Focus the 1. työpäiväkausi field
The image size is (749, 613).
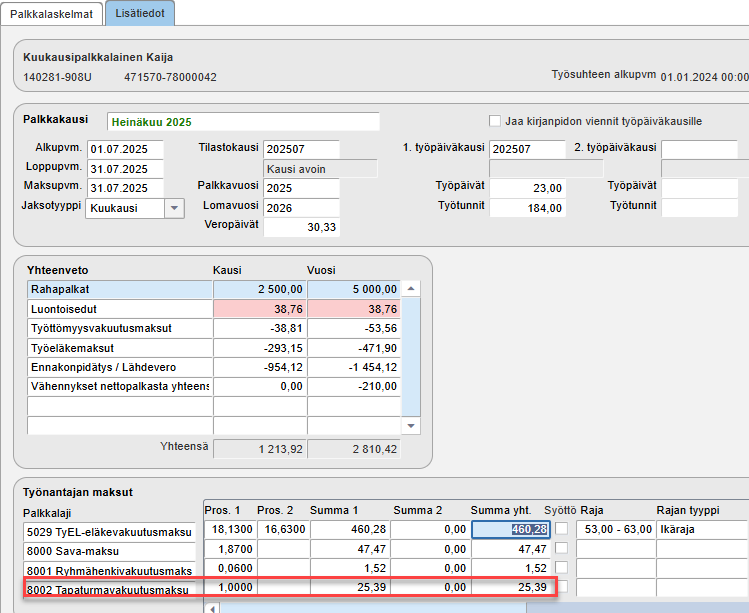(x=528, y=149)
